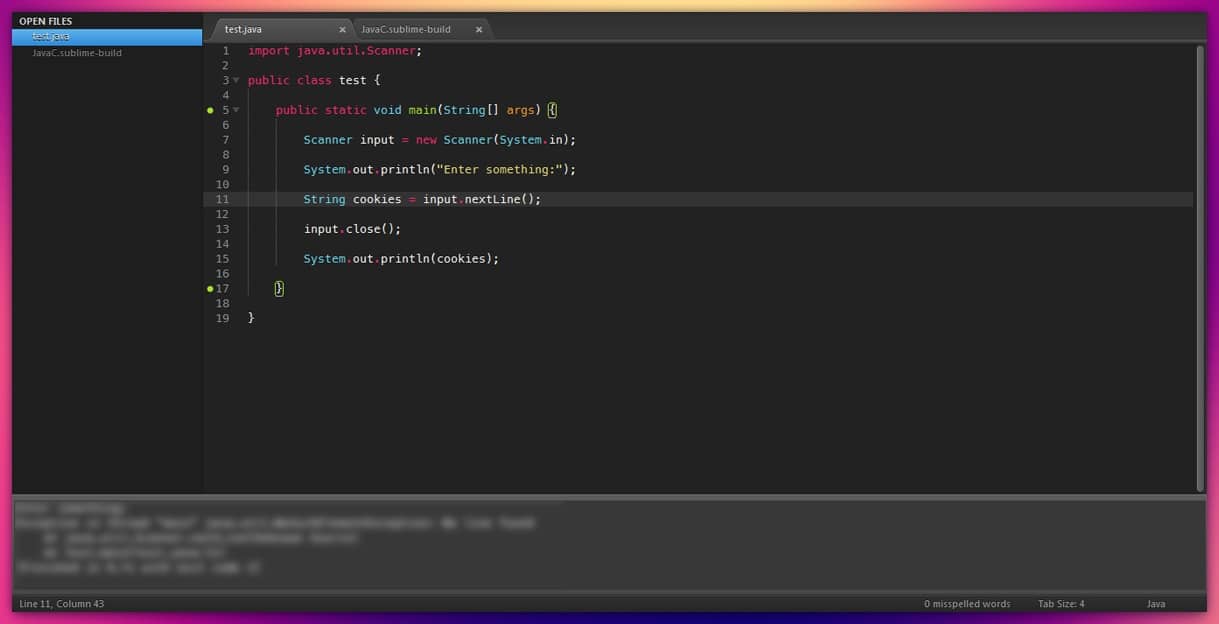Open the Tab Size: 4 indentation menu
Screen dimensions: 1219x624
[1061, 604]
